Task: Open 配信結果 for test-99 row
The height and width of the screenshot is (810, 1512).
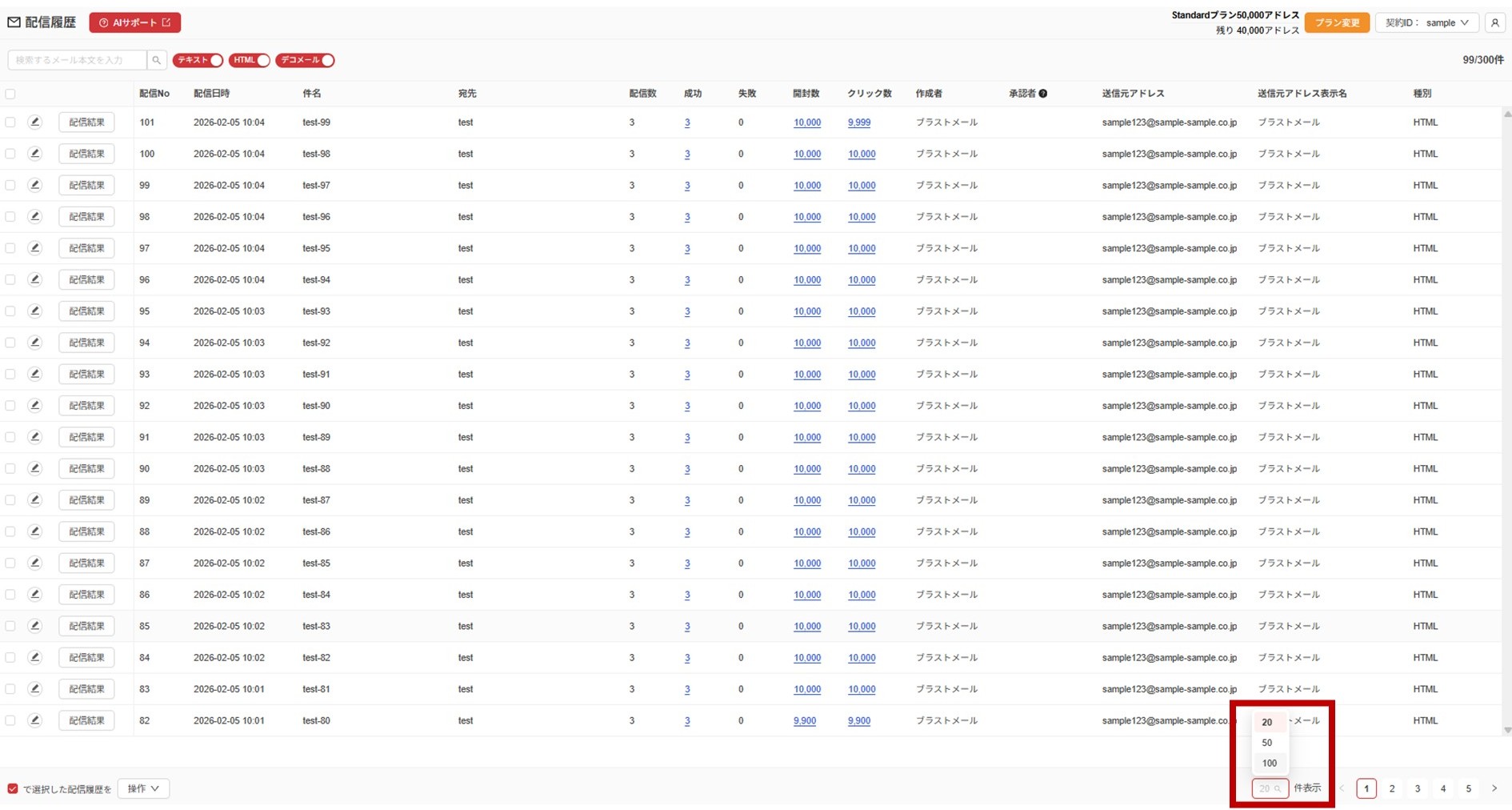Action: click(x=86, y=122)
